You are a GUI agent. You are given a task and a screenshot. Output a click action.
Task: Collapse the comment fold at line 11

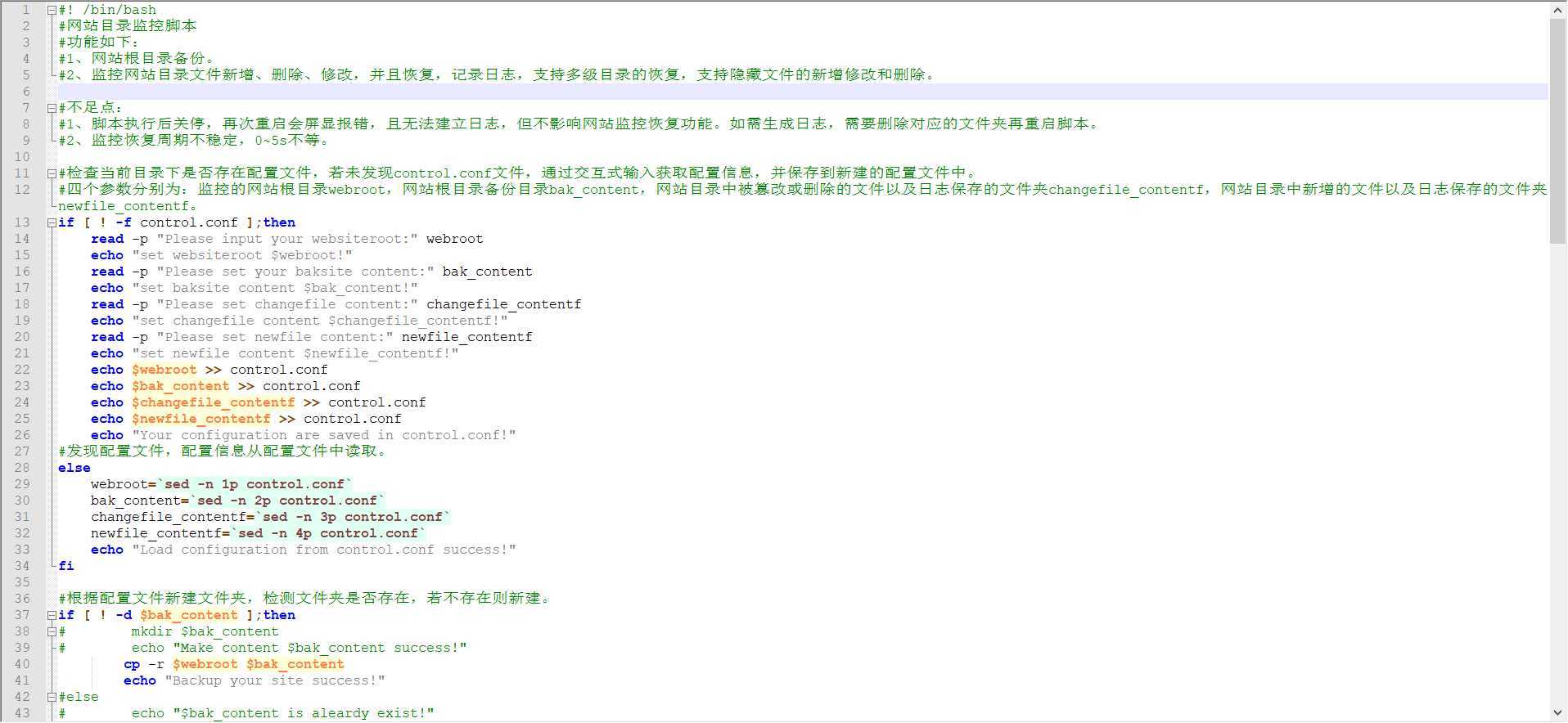point(52,173)
